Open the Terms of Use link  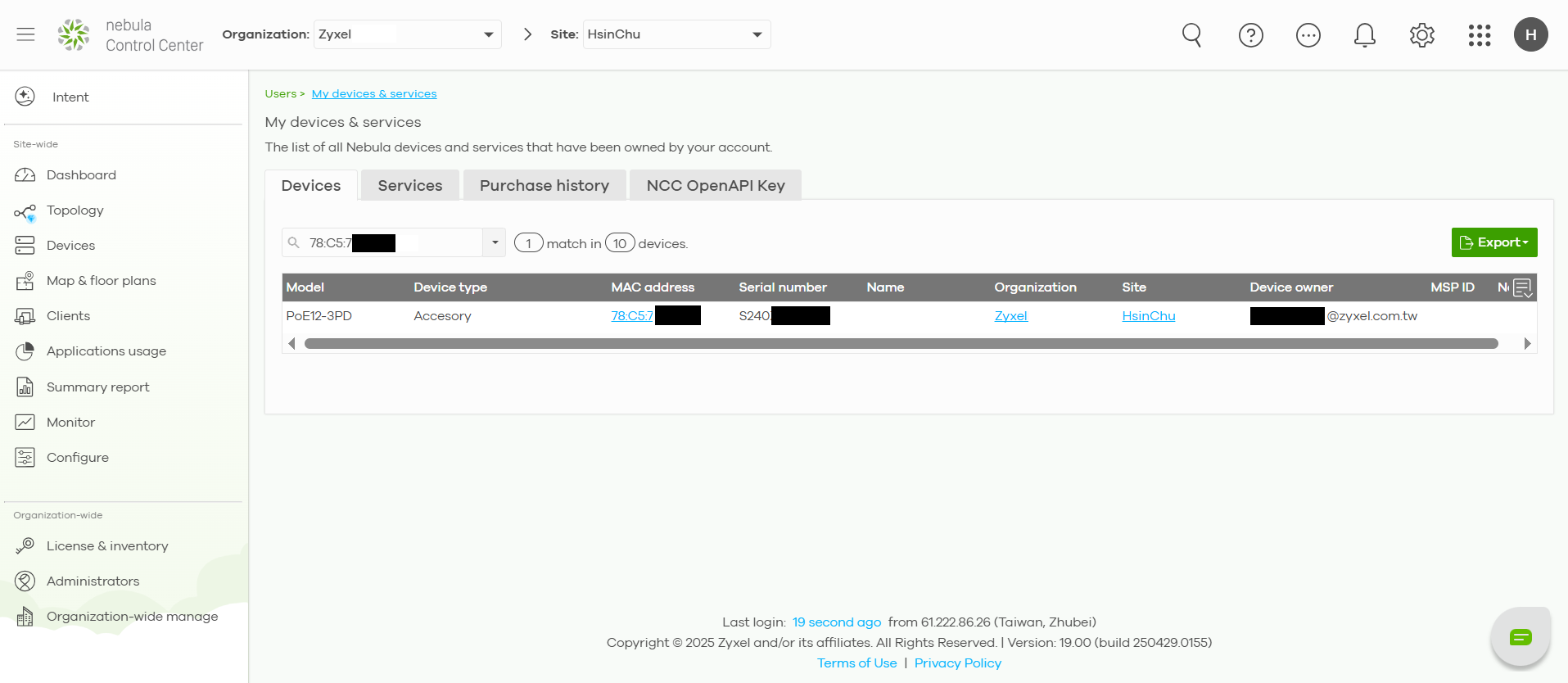click(856, 663)
